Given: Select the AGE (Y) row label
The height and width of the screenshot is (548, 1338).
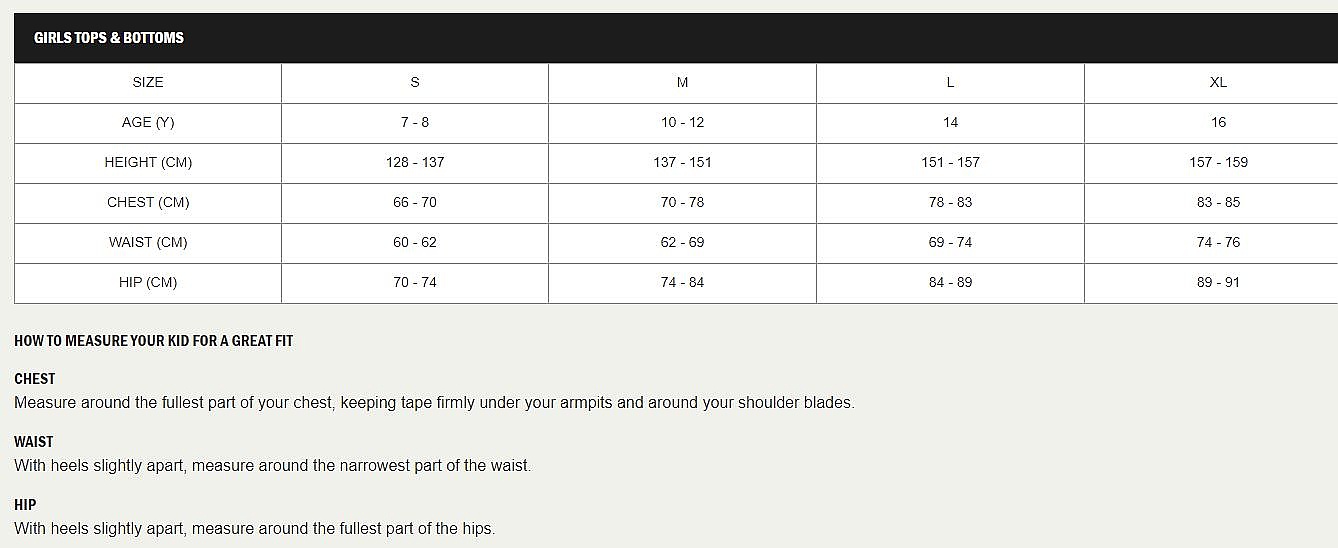Looking at the screenshot, I should pos(148,122).
